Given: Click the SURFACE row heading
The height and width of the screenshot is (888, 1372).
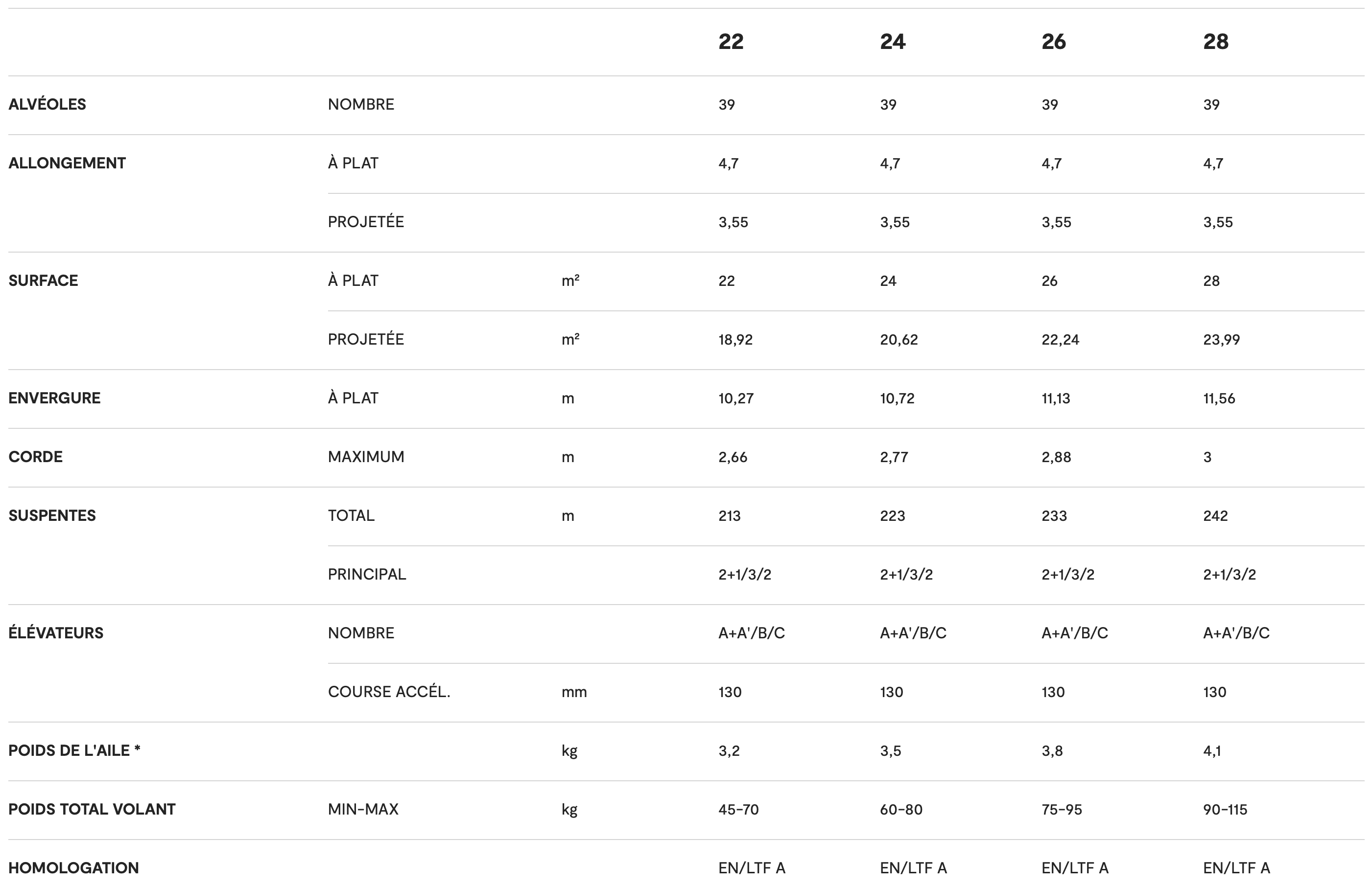Looking at the screenshot, I should 43,280.
